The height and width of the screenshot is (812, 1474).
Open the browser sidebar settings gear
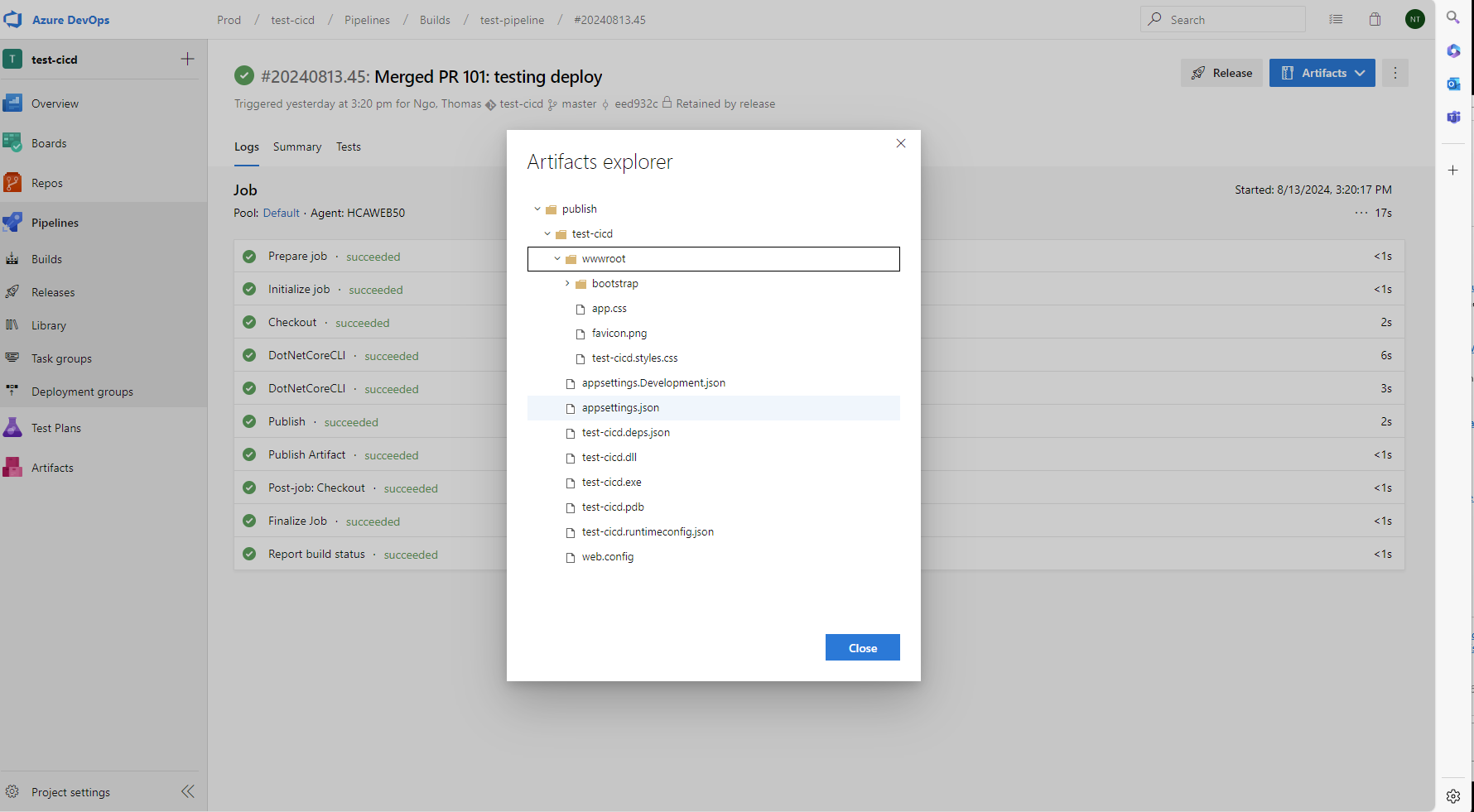pyautogui.click(x=1453, y=796)
